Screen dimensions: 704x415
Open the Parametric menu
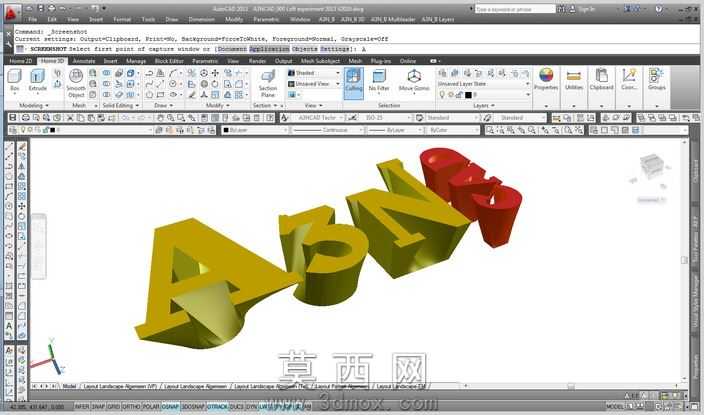pyautogui.click(x=266, y=19)
